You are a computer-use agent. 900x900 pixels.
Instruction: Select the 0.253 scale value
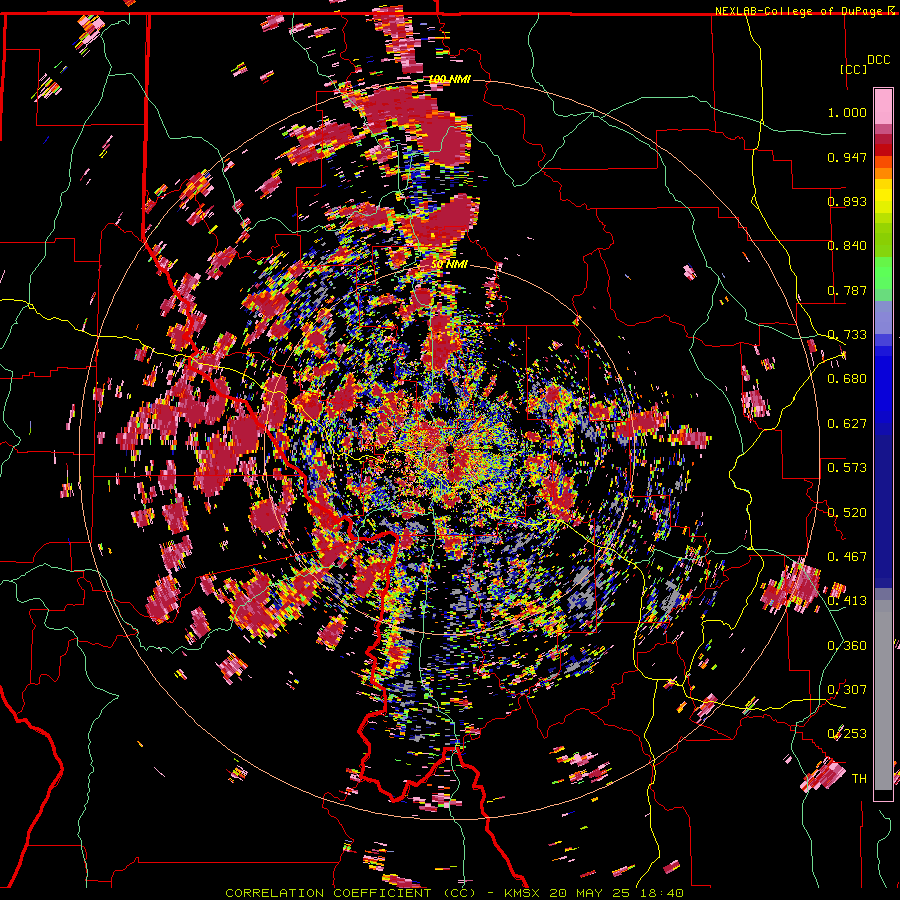point(847,734)
